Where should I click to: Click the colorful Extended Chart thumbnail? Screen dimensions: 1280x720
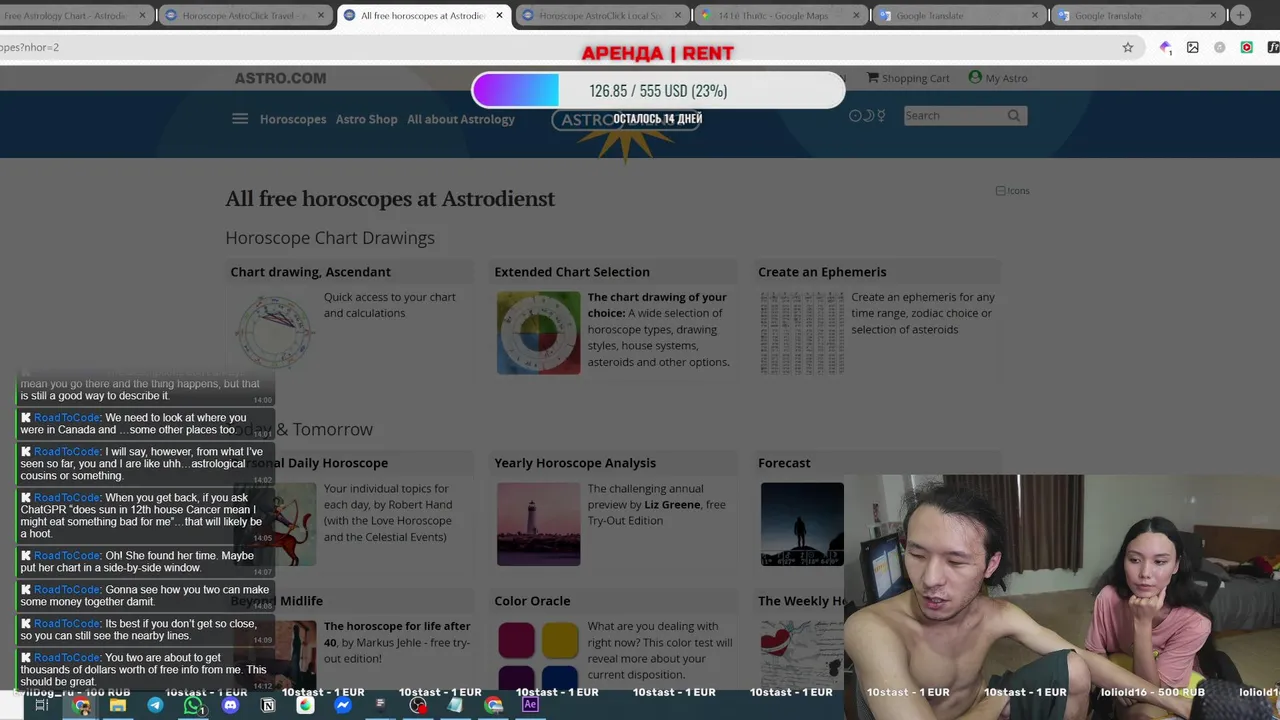[x=538, y=333]
